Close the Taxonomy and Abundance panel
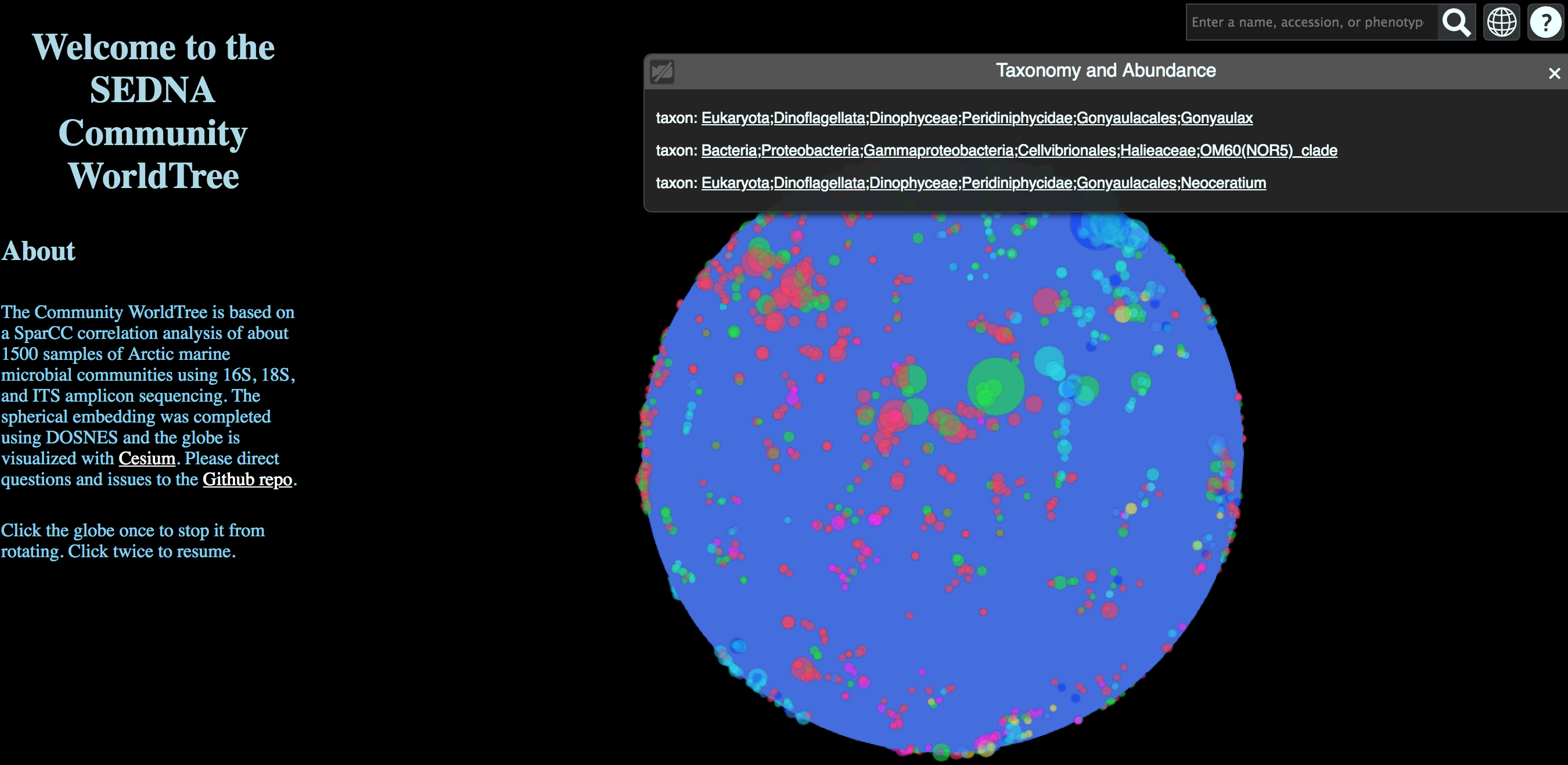The width and height of the screenshot is (1568, 765). pos(1554,74)
